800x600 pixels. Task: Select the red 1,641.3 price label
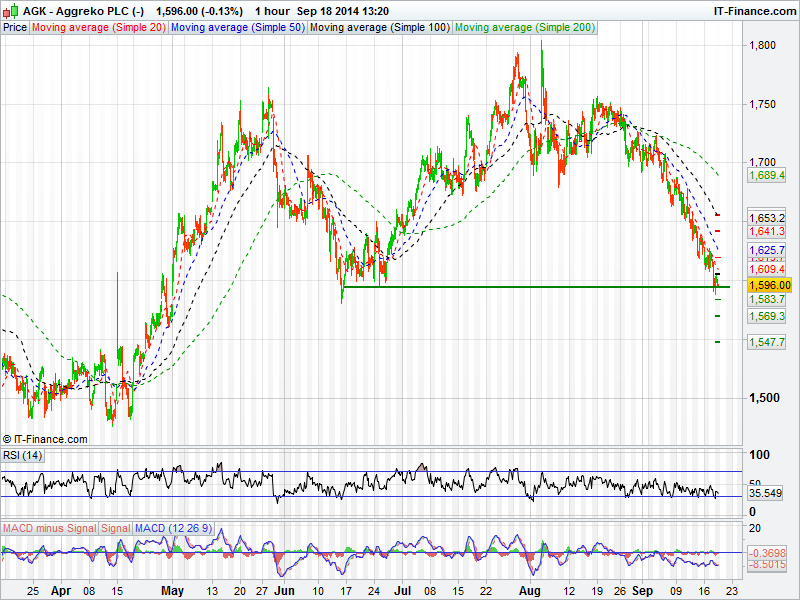coord(766,231)
